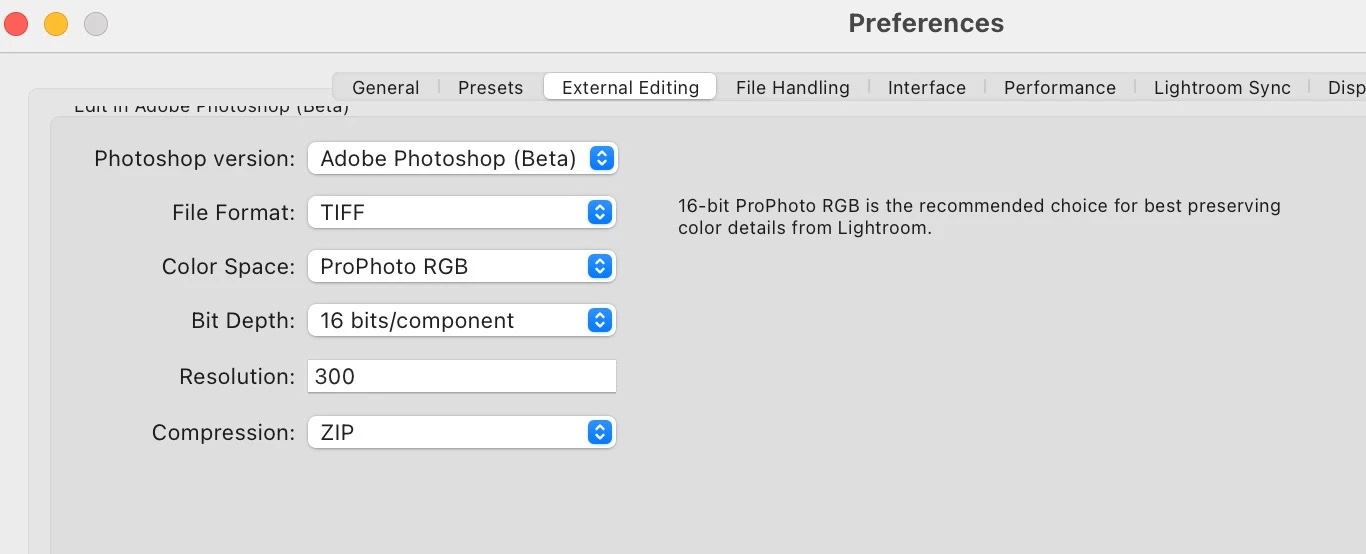Click the blue chevron beside 16 bits/component
Image resolution: width=1366 pixels, height=554 pixels.
pos(600,320)
